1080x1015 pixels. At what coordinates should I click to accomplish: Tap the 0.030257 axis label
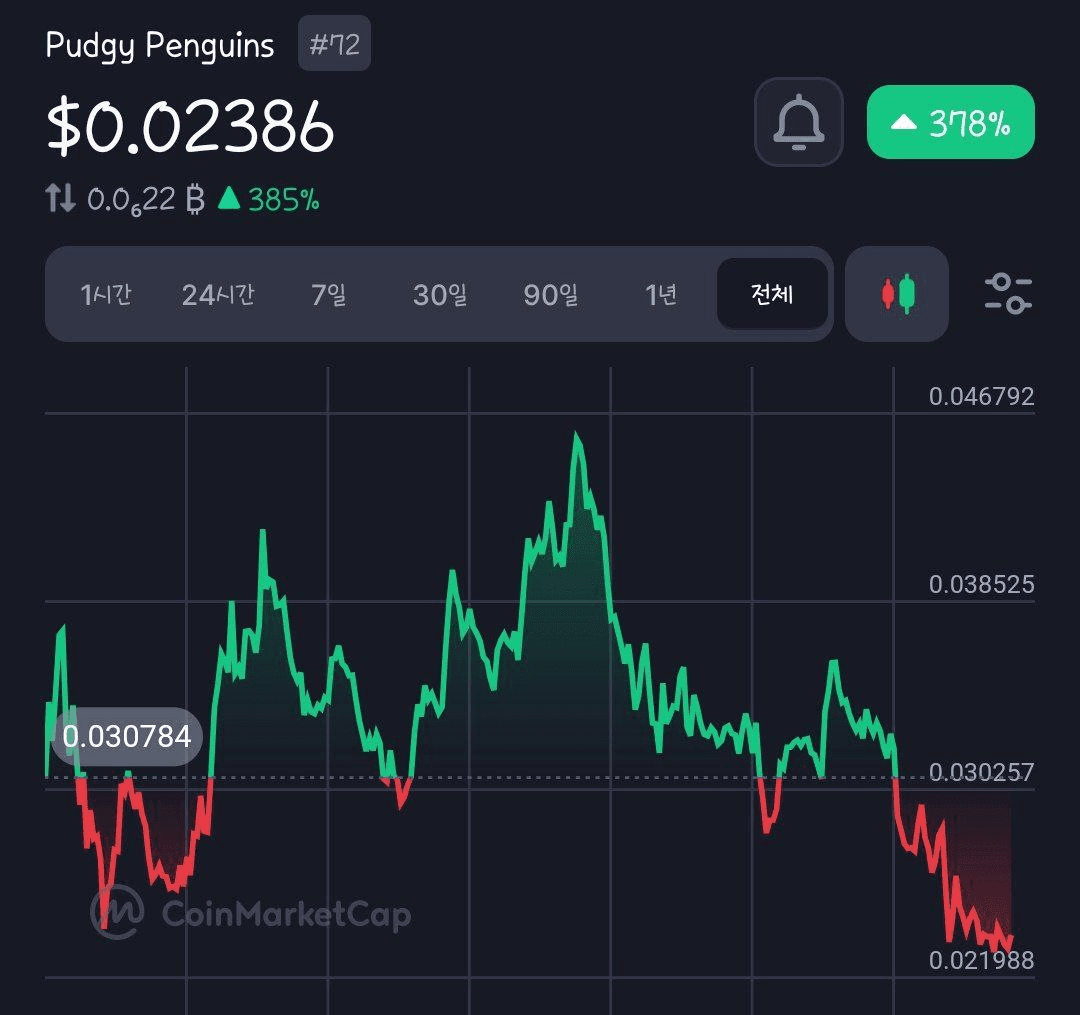point(982,772)
